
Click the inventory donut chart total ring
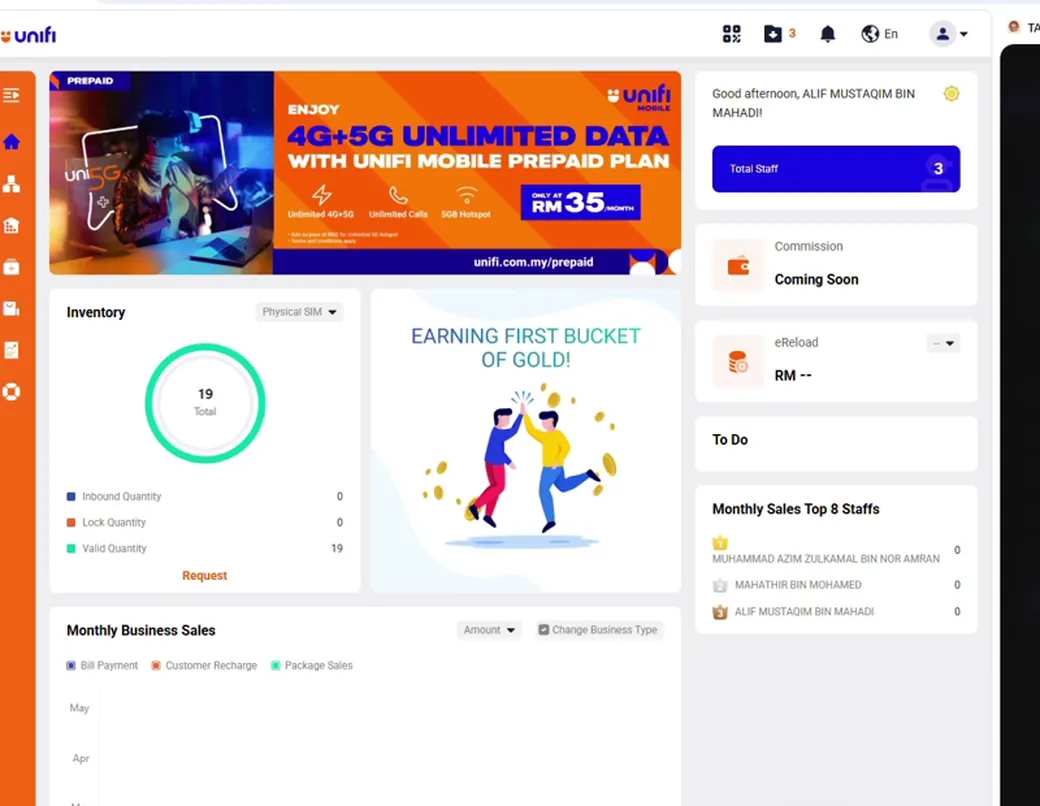click(x=205, y=403)
